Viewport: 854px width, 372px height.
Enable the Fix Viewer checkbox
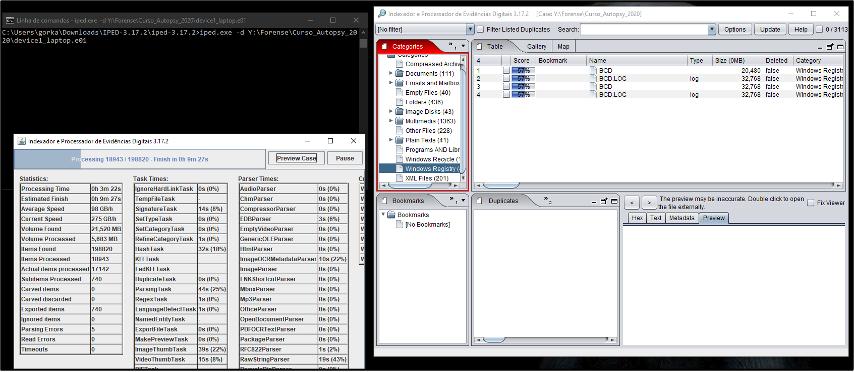click(810, 203)
